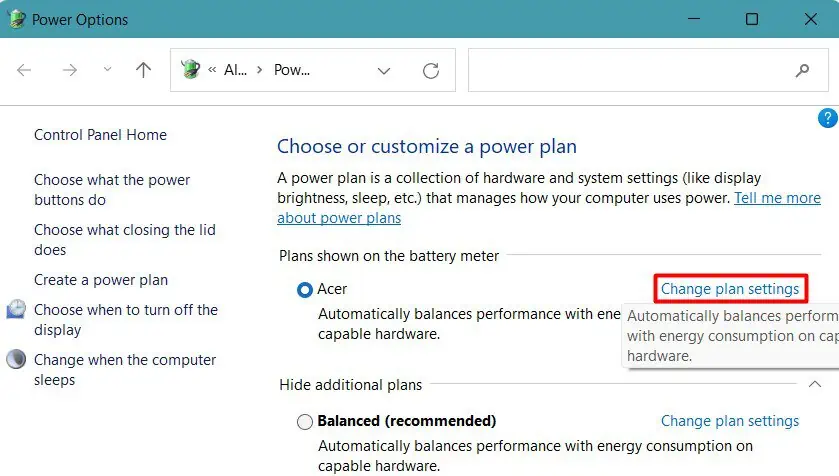Select the Acer power plan
The width and height of the screenshot is (839, 476).
[305, 290]
